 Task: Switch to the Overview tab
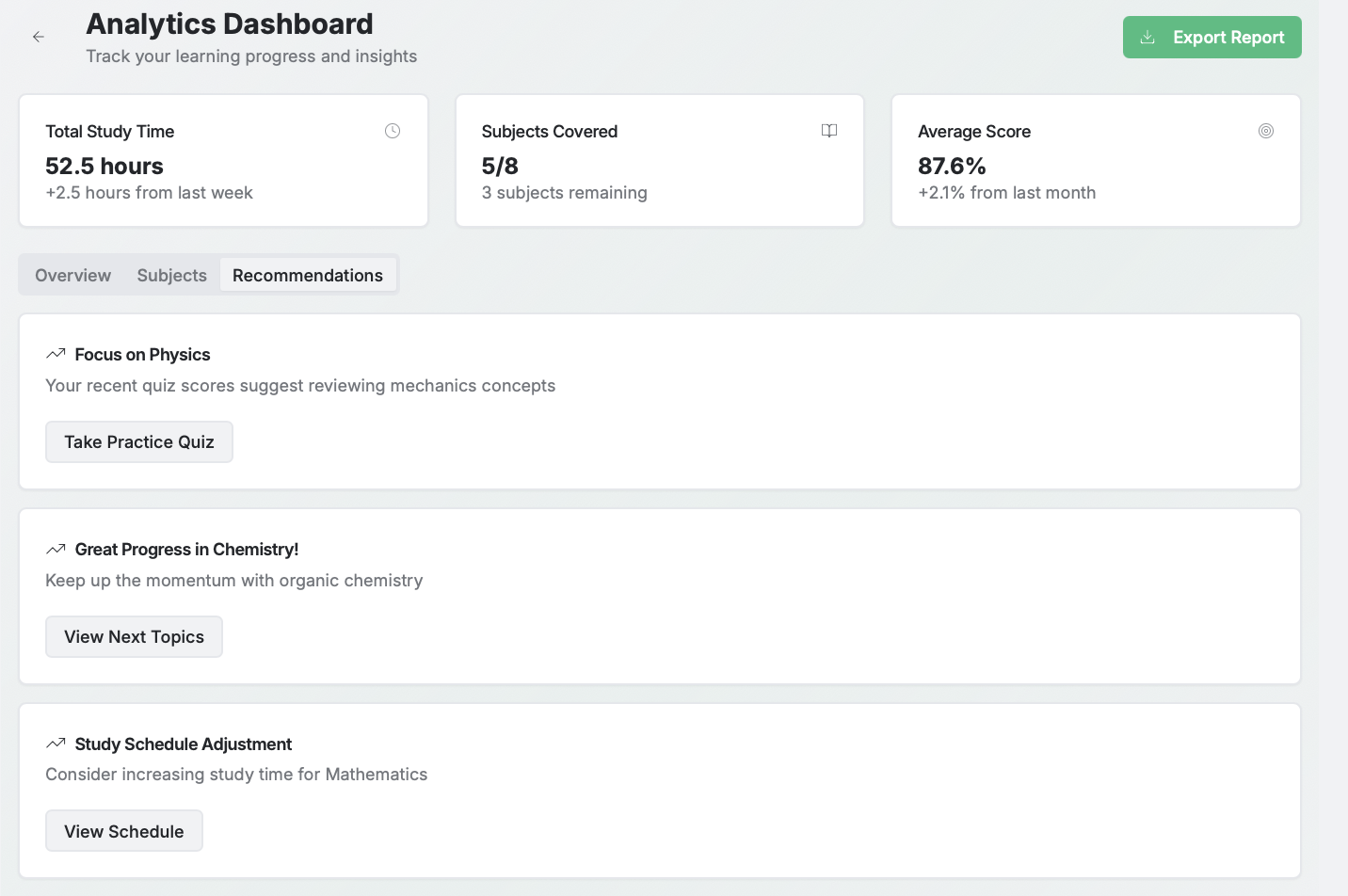(x=72, y=275)
